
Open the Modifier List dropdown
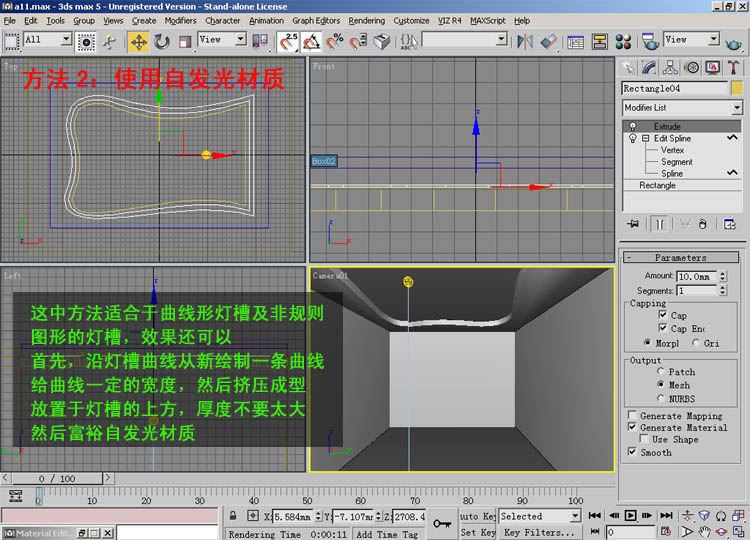tap(737, 107)
